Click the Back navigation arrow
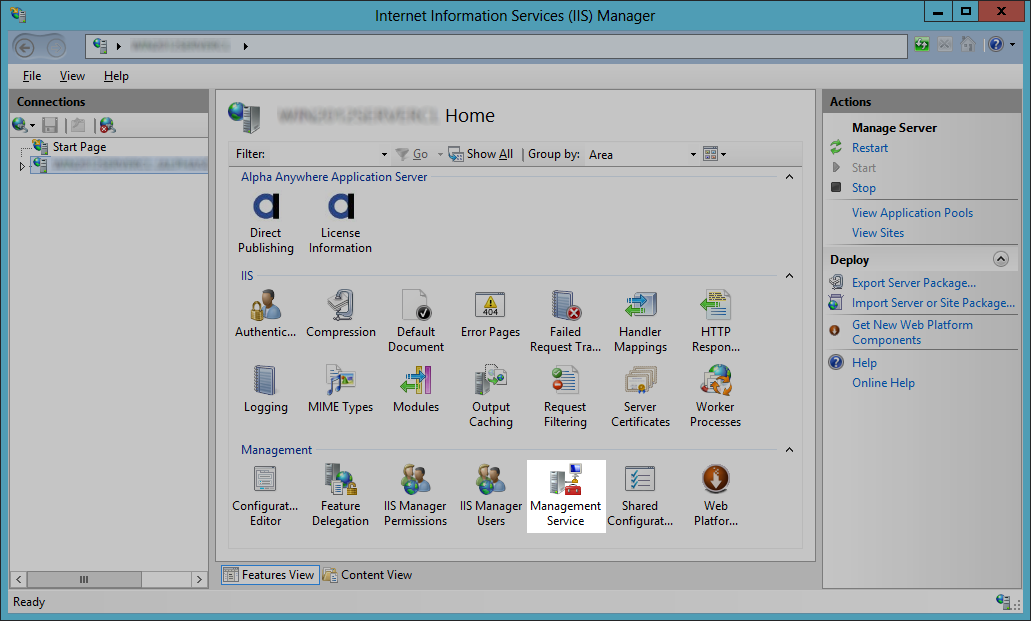The width and height of the screenshot is (1031, 621). click(x=24, y=47)
